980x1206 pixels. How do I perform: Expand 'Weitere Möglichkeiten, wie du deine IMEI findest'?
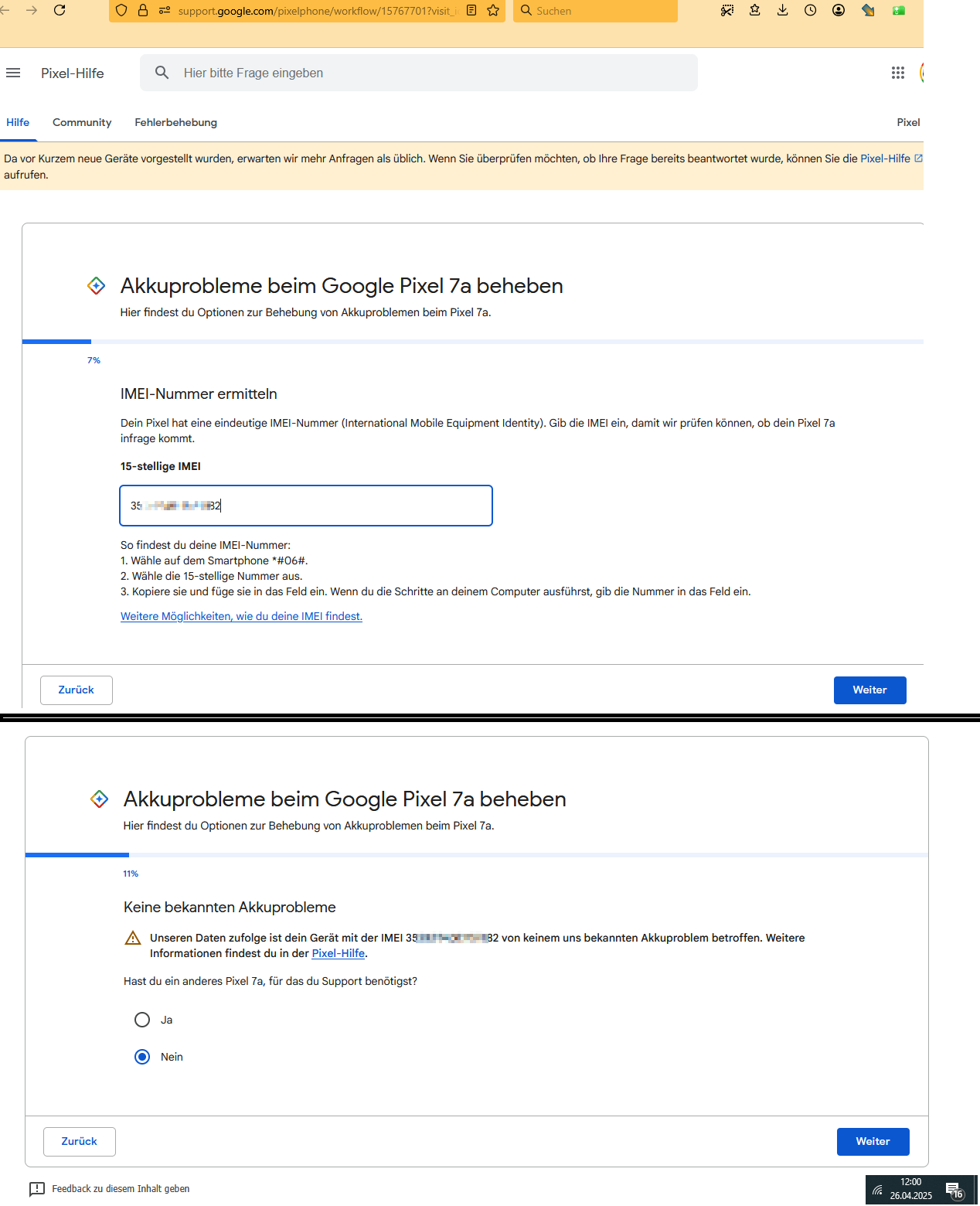(x=241, y=616)
